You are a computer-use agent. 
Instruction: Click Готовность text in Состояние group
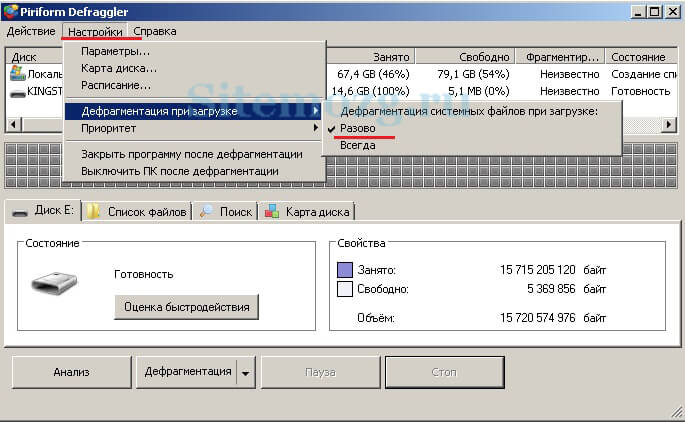144,274
